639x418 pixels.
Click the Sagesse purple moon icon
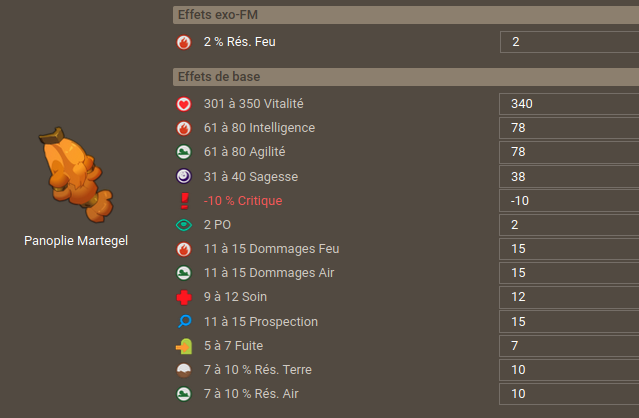[x=184, y=176]
